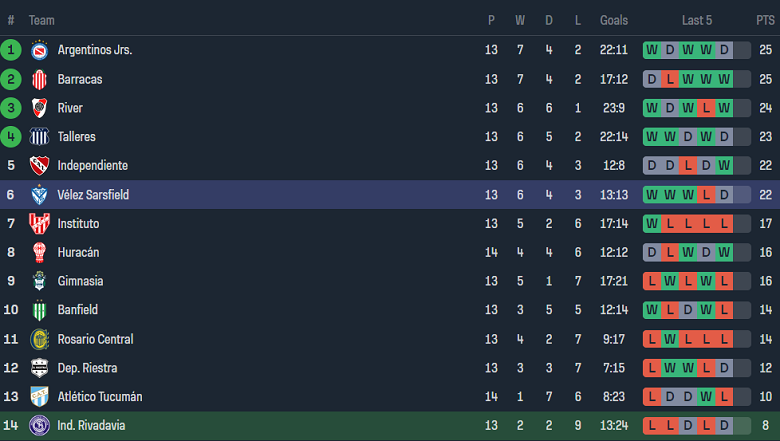
Task: Click the Independiente club crest icon
Action: coord(39,166)
